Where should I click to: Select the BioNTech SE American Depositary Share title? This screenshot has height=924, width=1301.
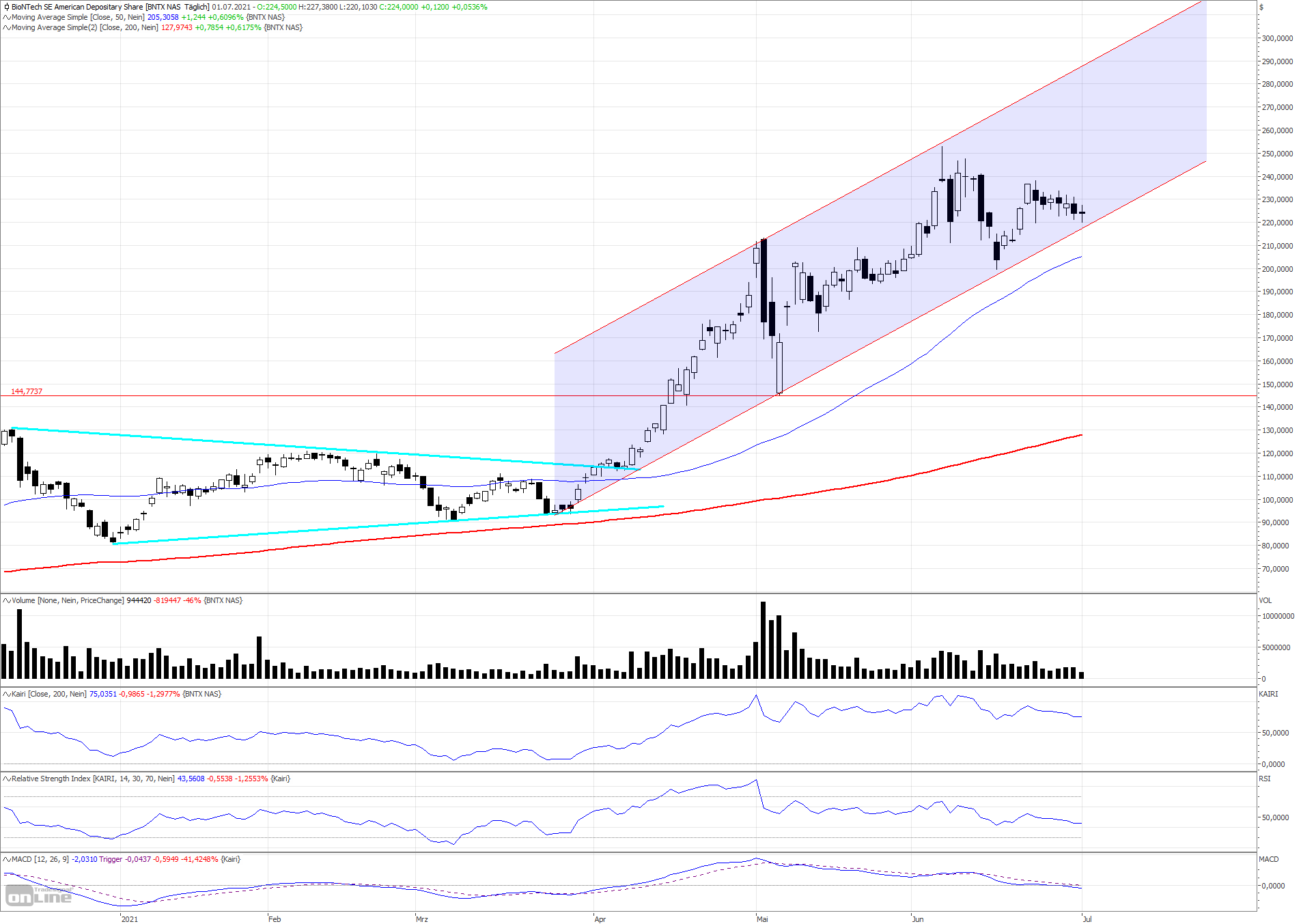pyautogui.click(x=77, y=7)
